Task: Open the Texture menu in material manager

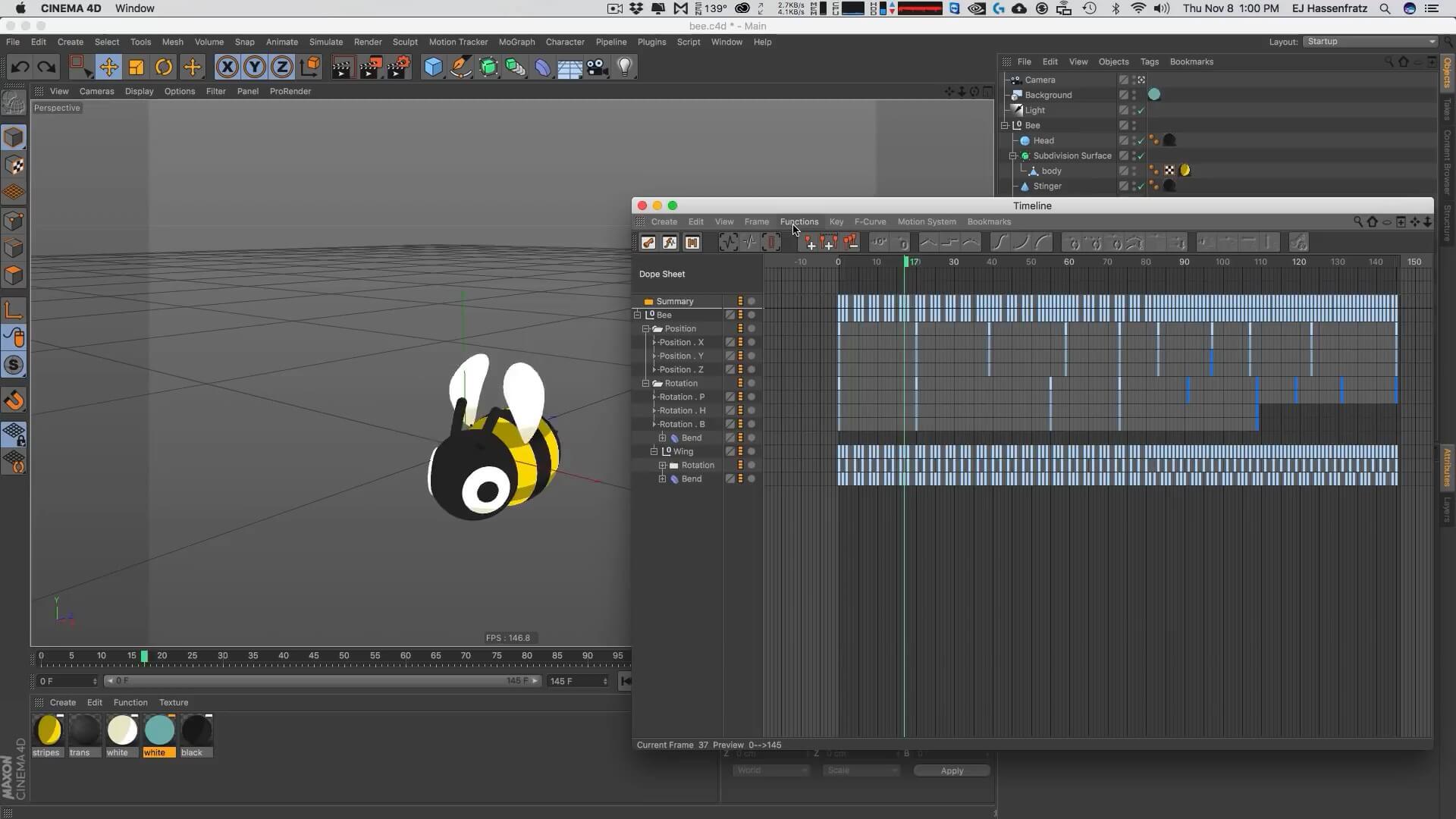Action: point(173,703)
